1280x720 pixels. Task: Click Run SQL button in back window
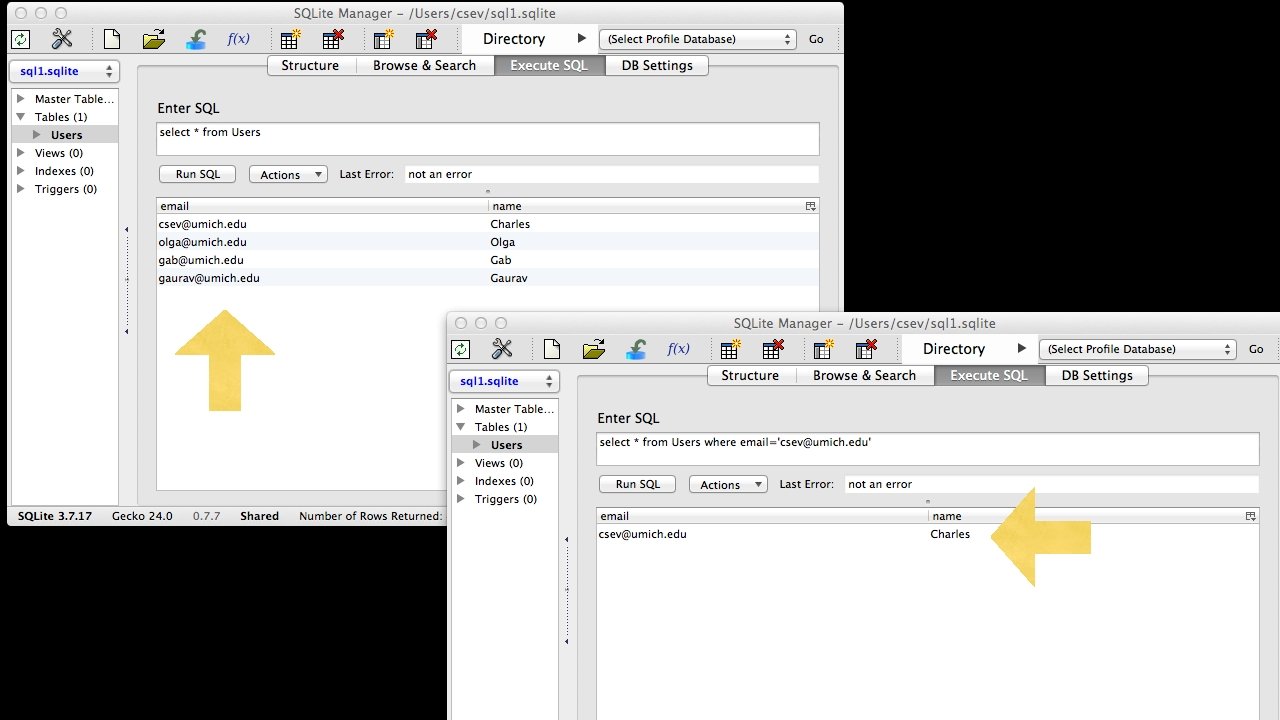point(198,174)
